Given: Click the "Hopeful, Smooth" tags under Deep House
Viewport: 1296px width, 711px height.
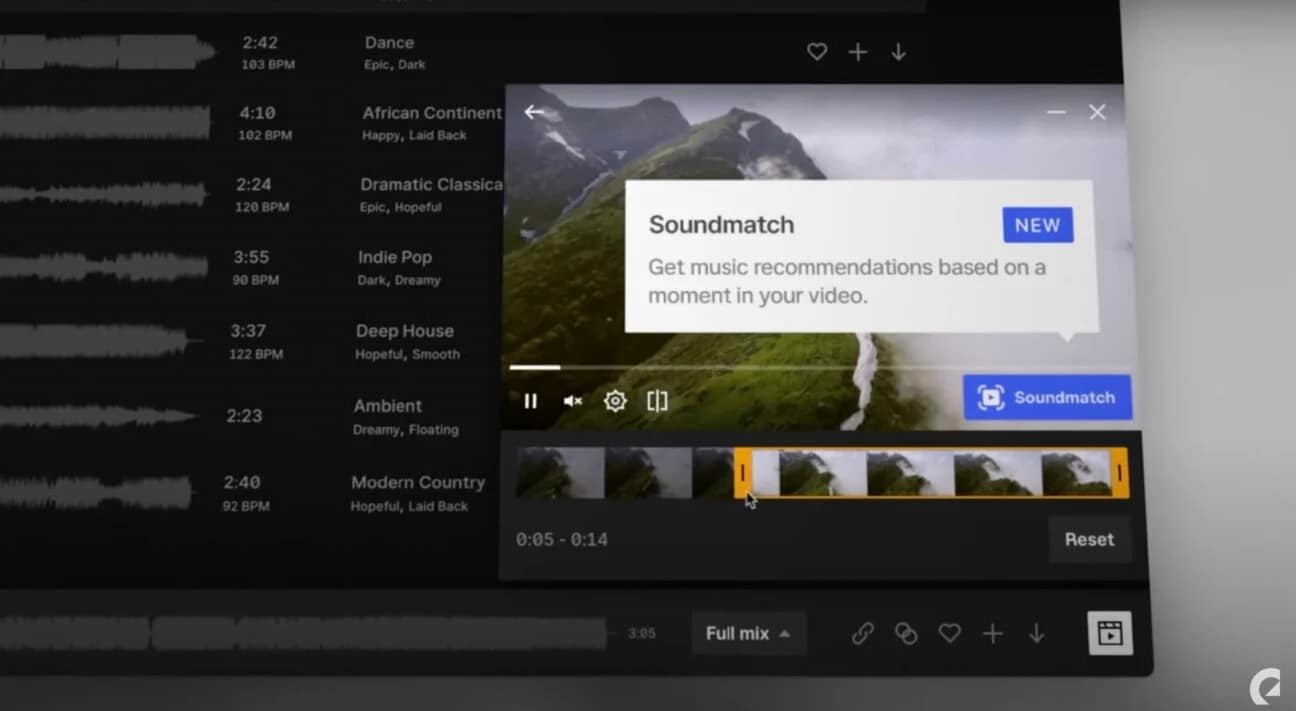Looking at the screenshot, I should click(x=407, y=354).
